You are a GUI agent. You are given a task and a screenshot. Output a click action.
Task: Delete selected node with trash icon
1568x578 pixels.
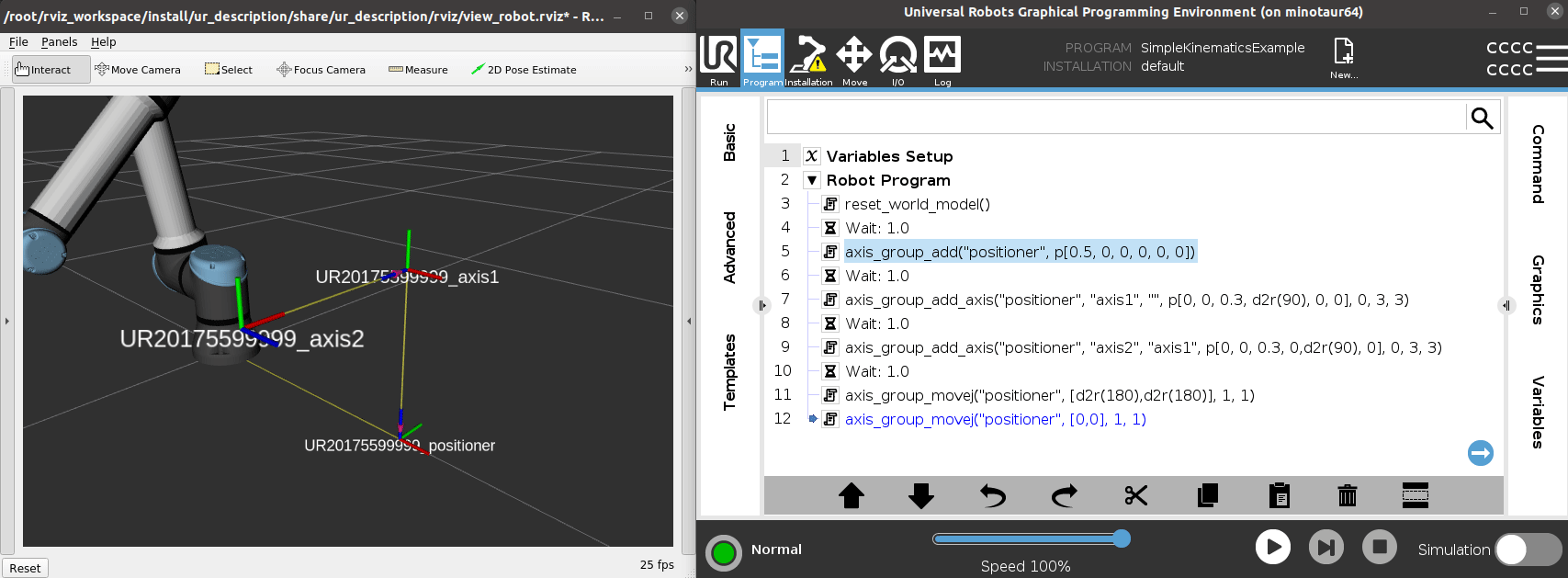click(1348, 496)
